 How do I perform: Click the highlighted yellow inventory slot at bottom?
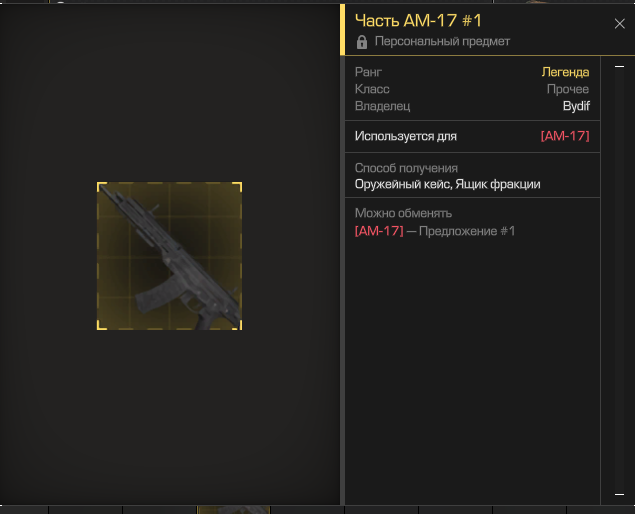coord(234,510)
